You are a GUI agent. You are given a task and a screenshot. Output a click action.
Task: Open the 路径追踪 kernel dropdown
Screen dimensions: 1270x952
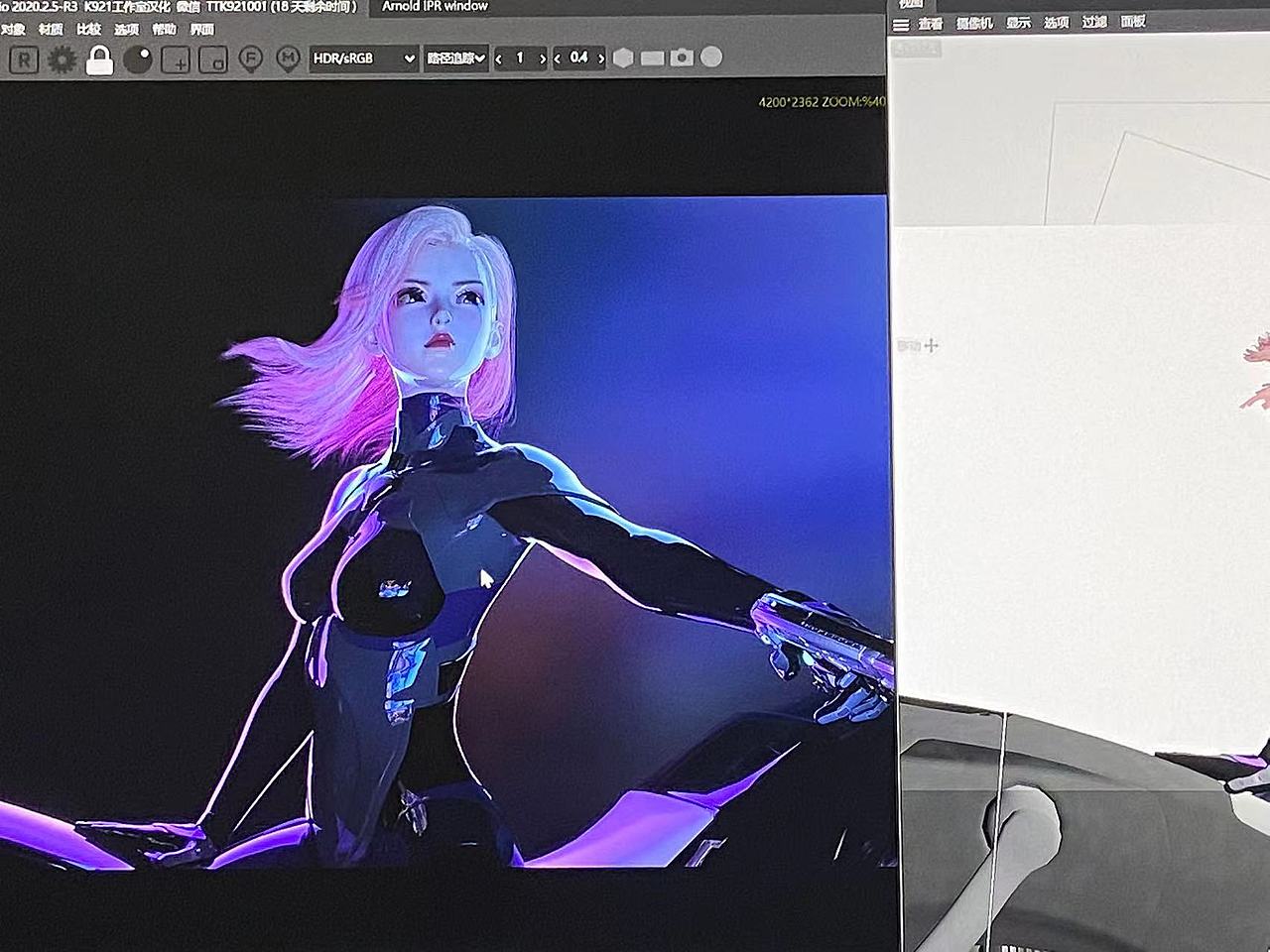(455, 59)
